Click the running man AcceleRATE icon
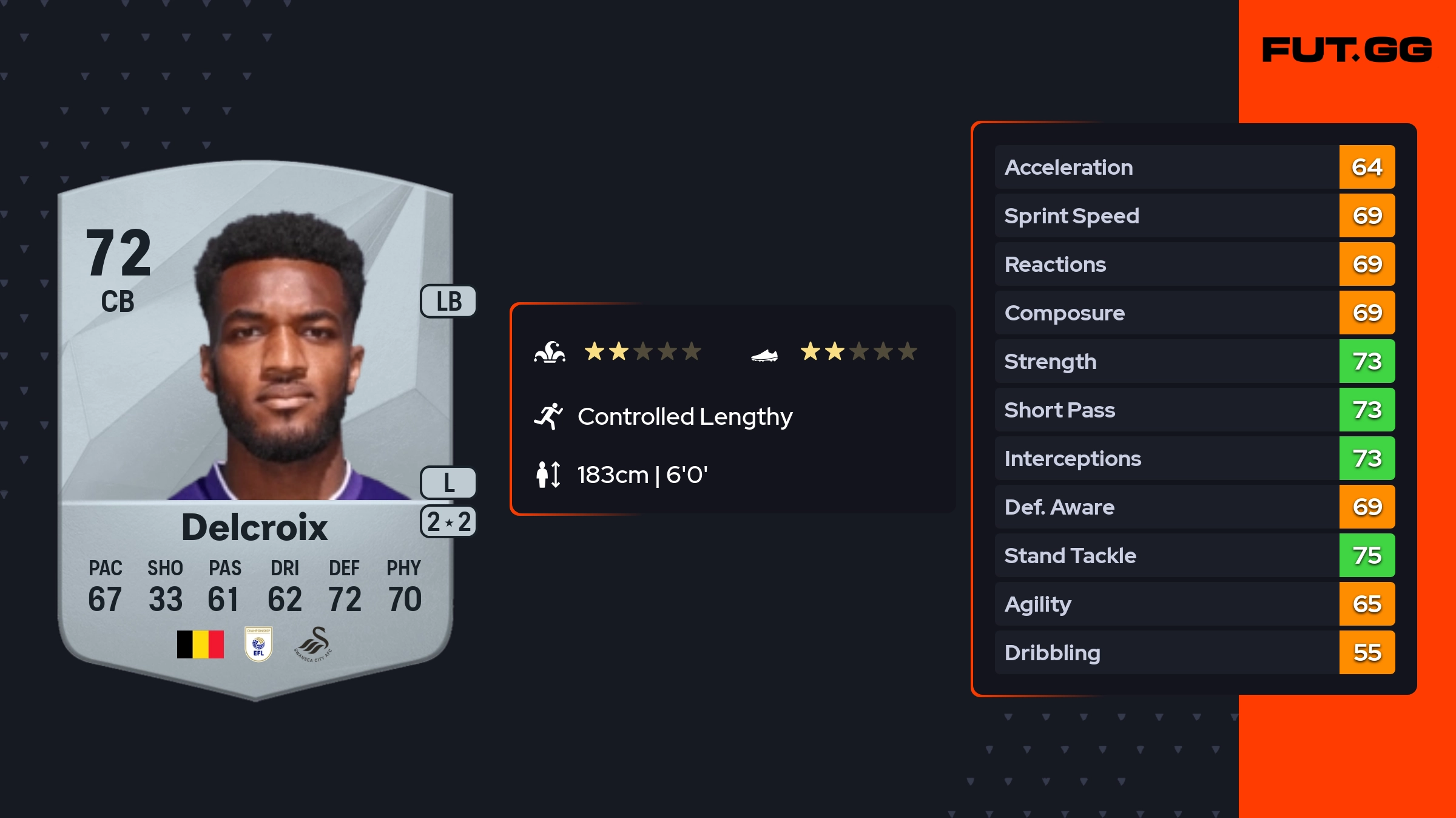 (548, 416)
